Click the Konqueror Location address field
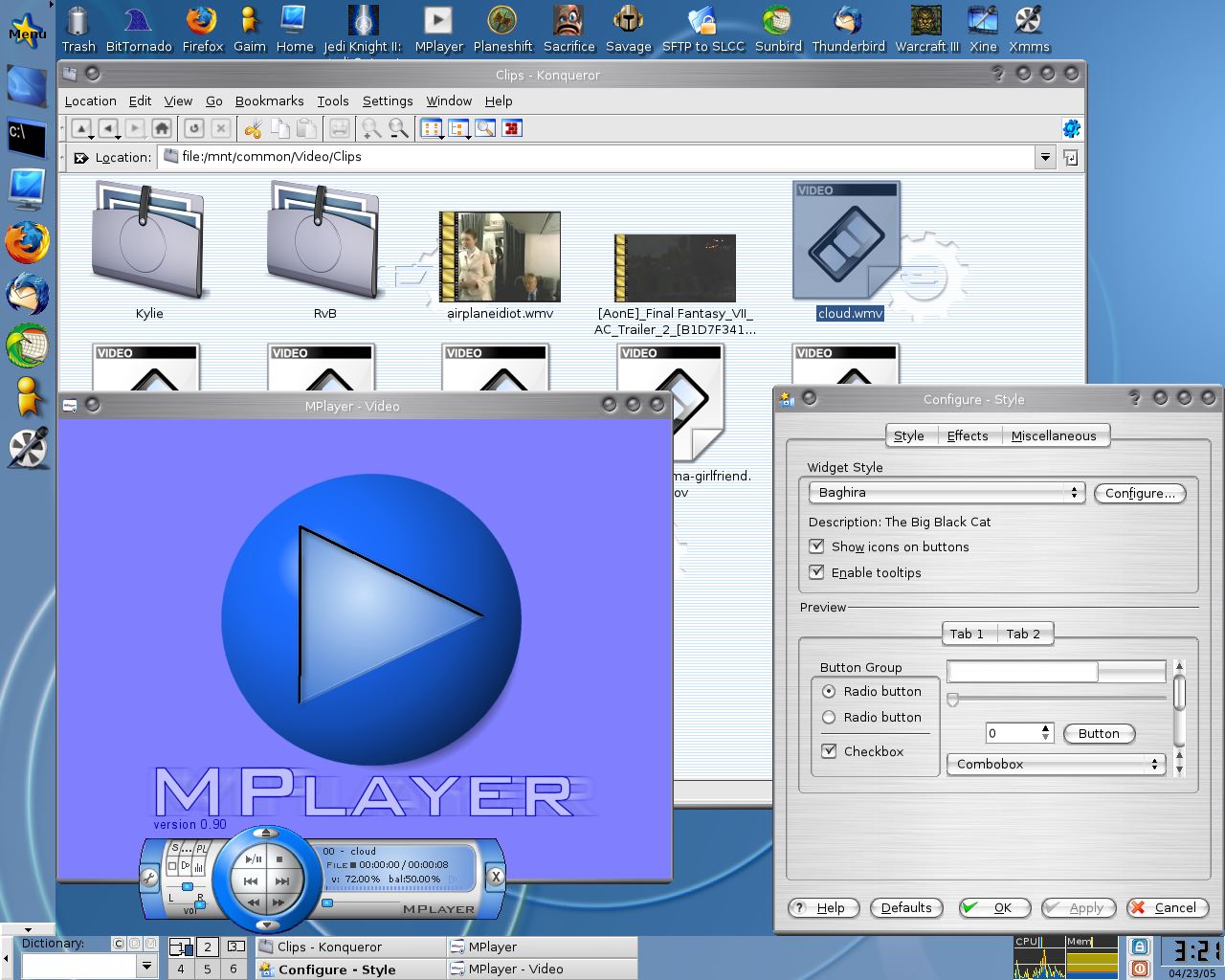Image resolution: width=1225 pixels, height=980 pixels. pyautogui.click(x=598, y=157)
